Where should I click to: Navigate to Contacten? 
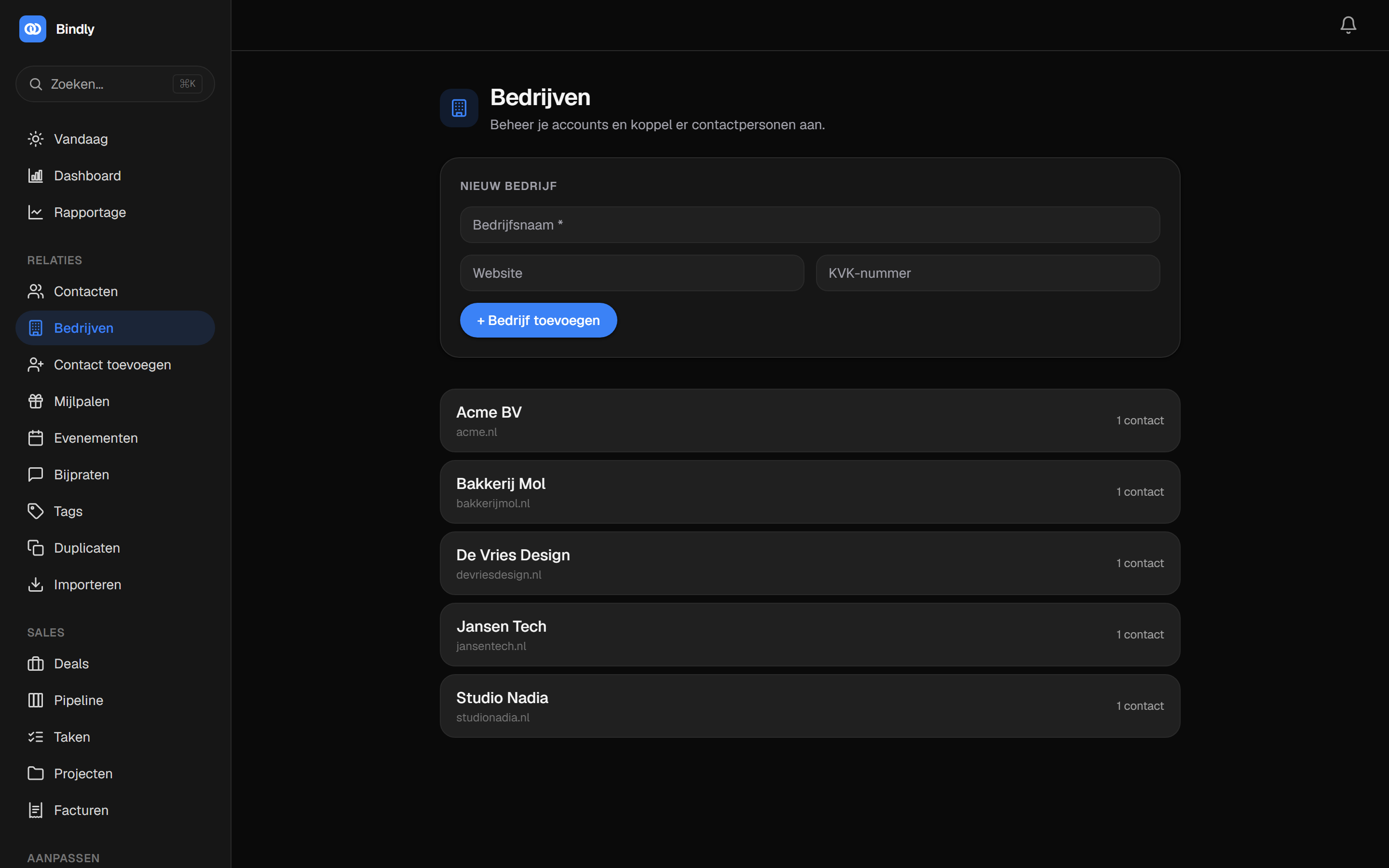coord(115,292)
